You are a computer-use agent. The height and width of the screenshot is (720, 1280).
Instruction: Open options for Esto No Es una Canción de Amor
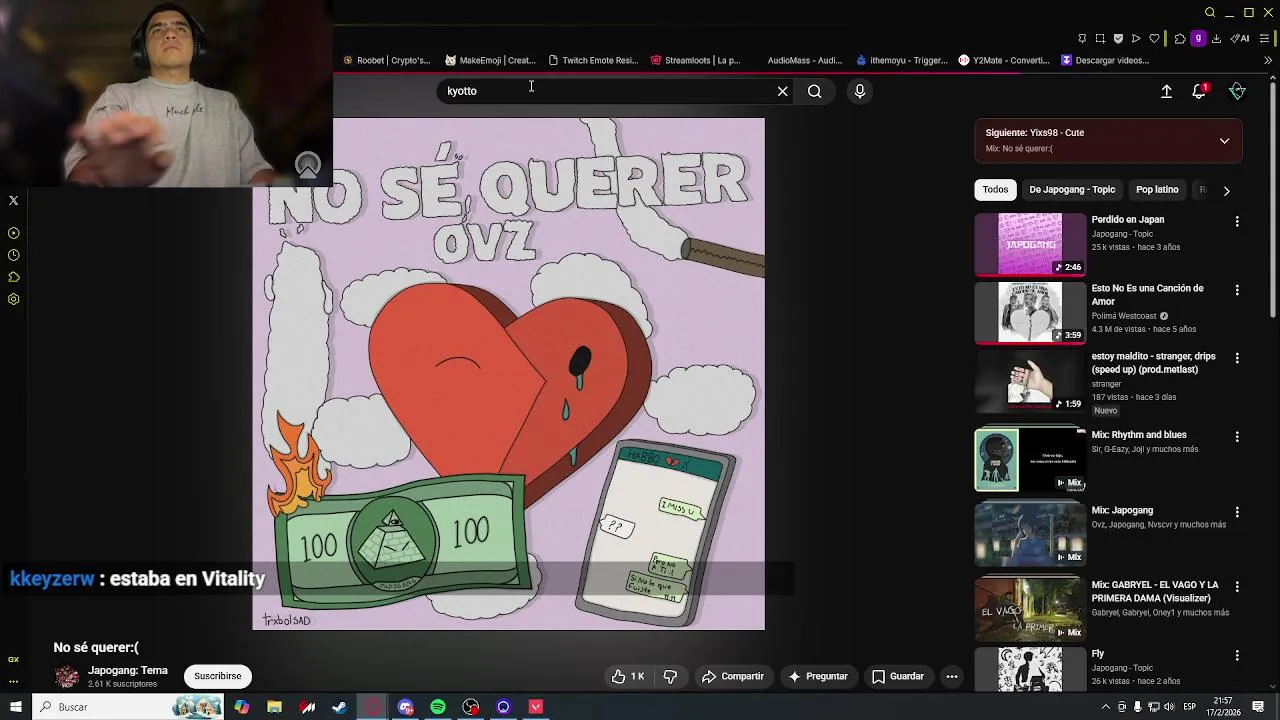(x=1237, y=290)
